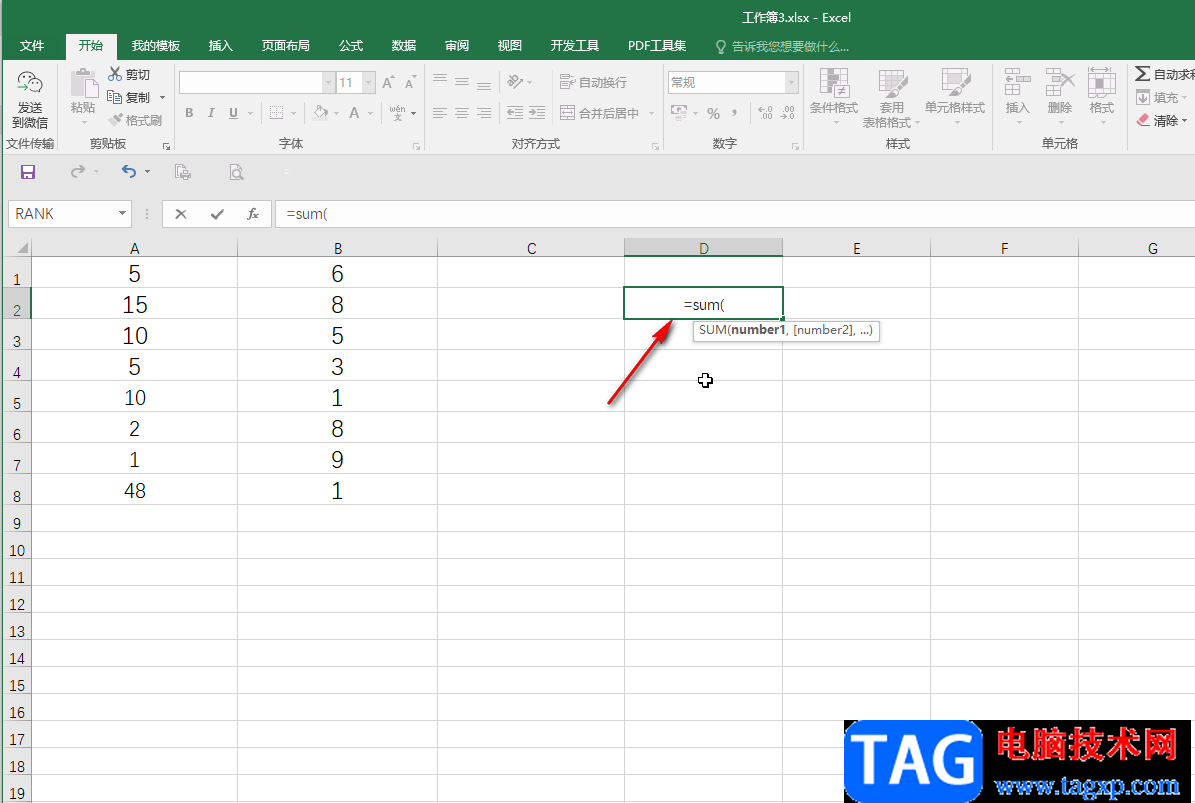Expand Merge & Center dropdown arrow
1195x803 pixels.
pyautogui.click(x=652, y=114)
